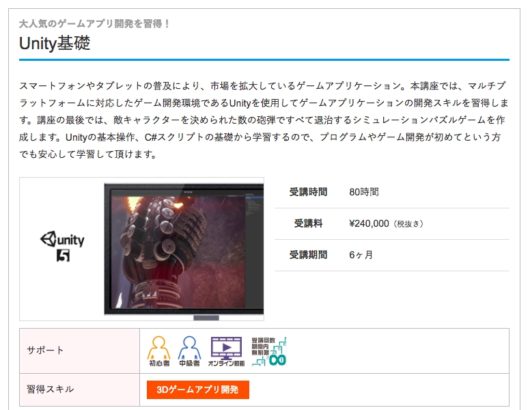Click the Unity 5 logo
The height and width of the screenshot is (410, 530).
point(63,246)
